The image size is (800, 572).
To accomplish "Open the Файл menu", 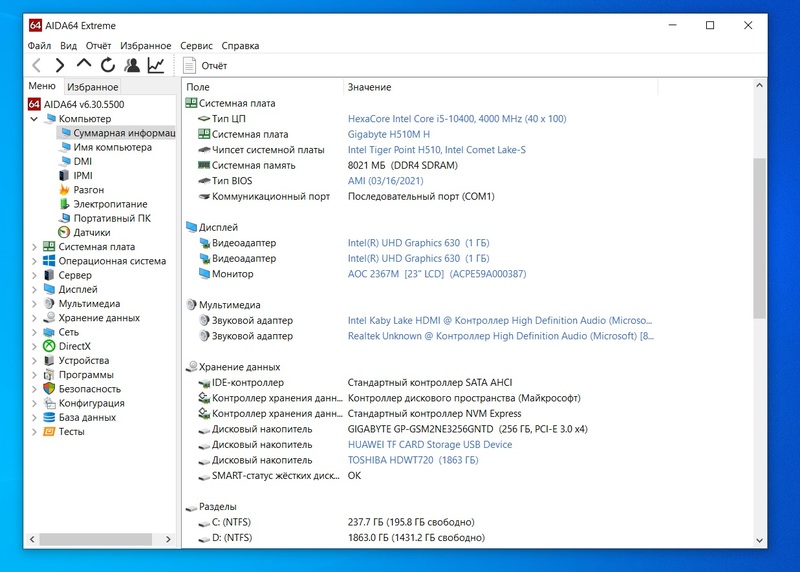I will pos(39,45).
